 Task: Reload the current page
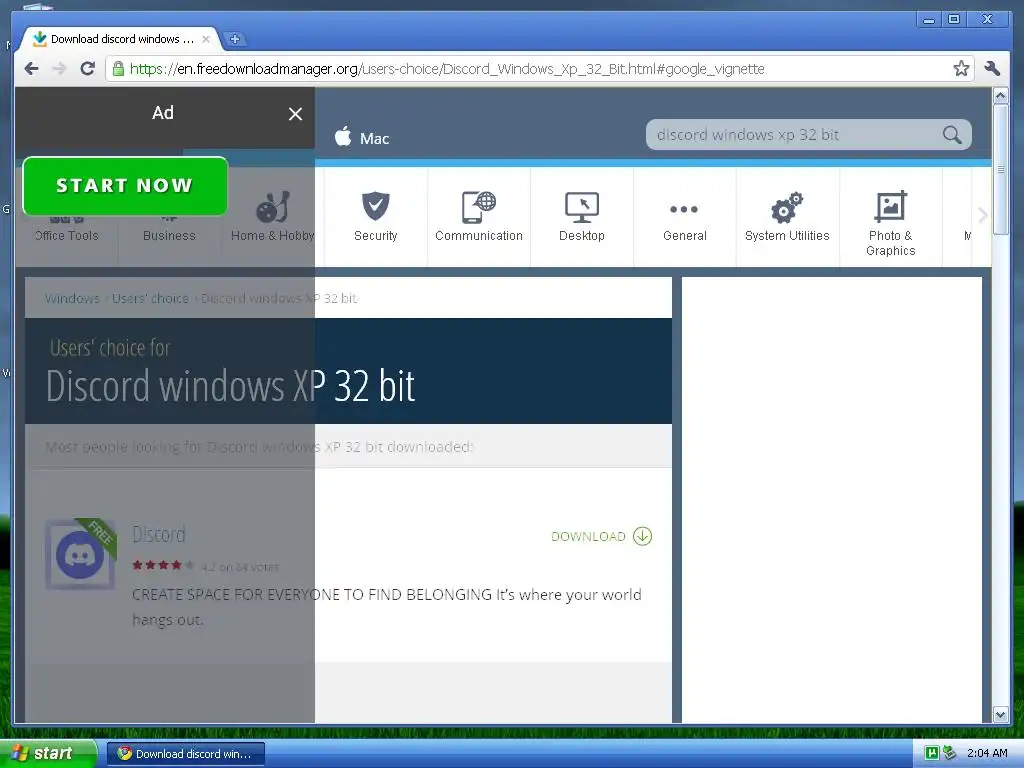coord(88,69)
